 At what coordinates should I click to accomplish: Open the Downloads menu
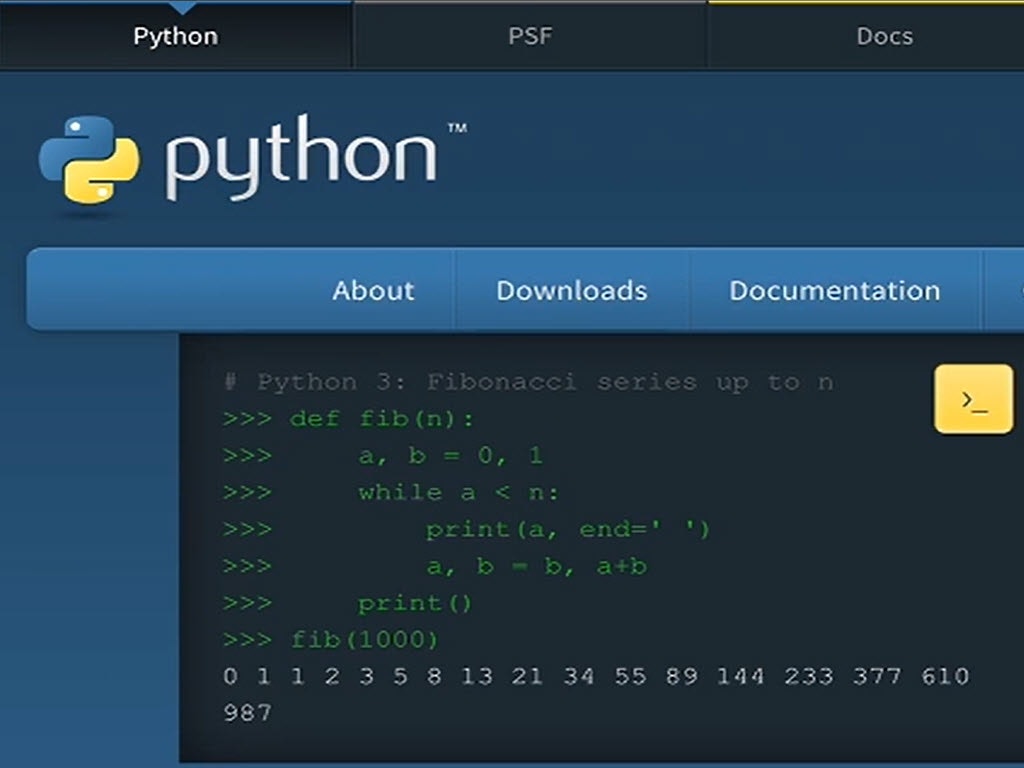571,291
